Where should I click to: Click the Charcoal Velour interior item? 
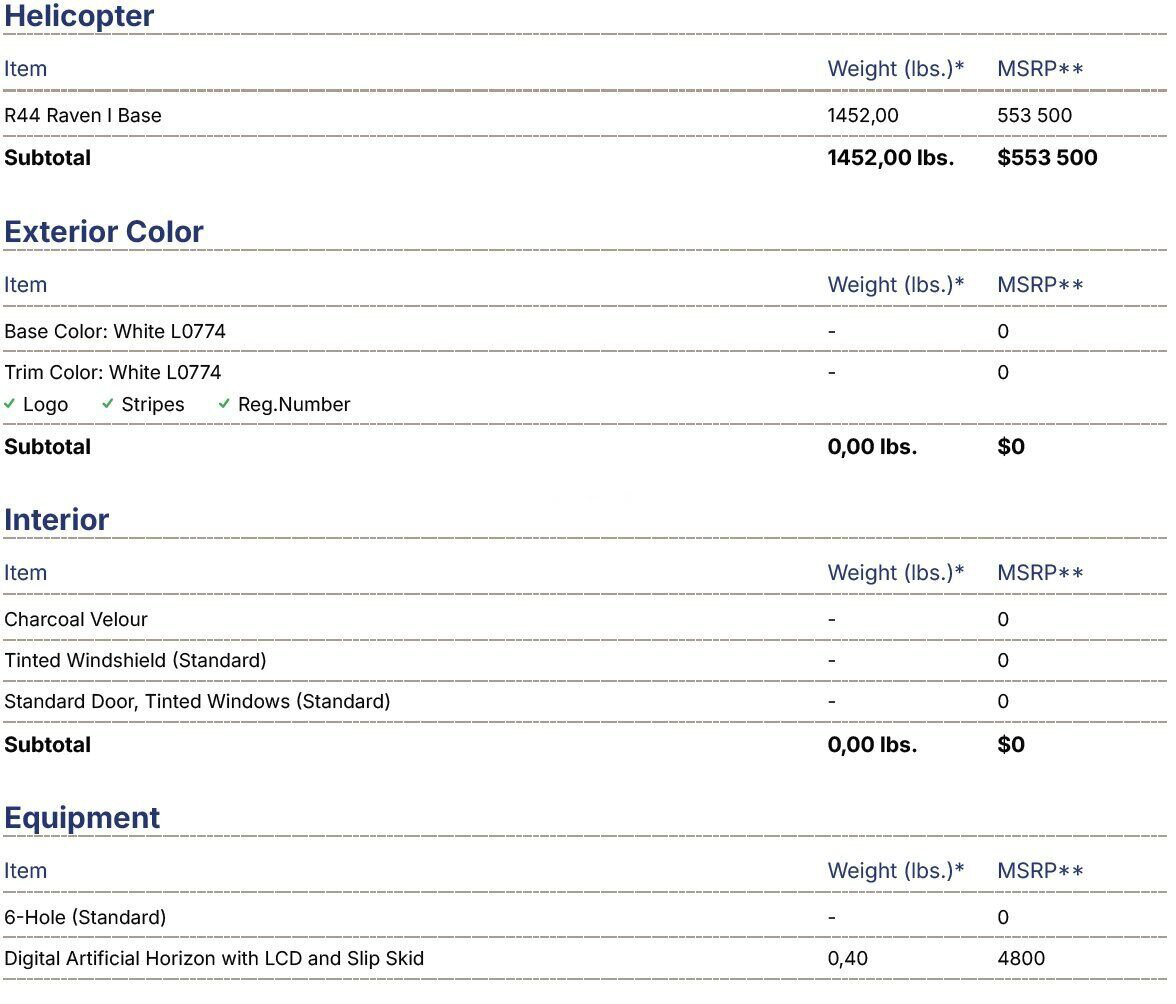coord(76,619)
